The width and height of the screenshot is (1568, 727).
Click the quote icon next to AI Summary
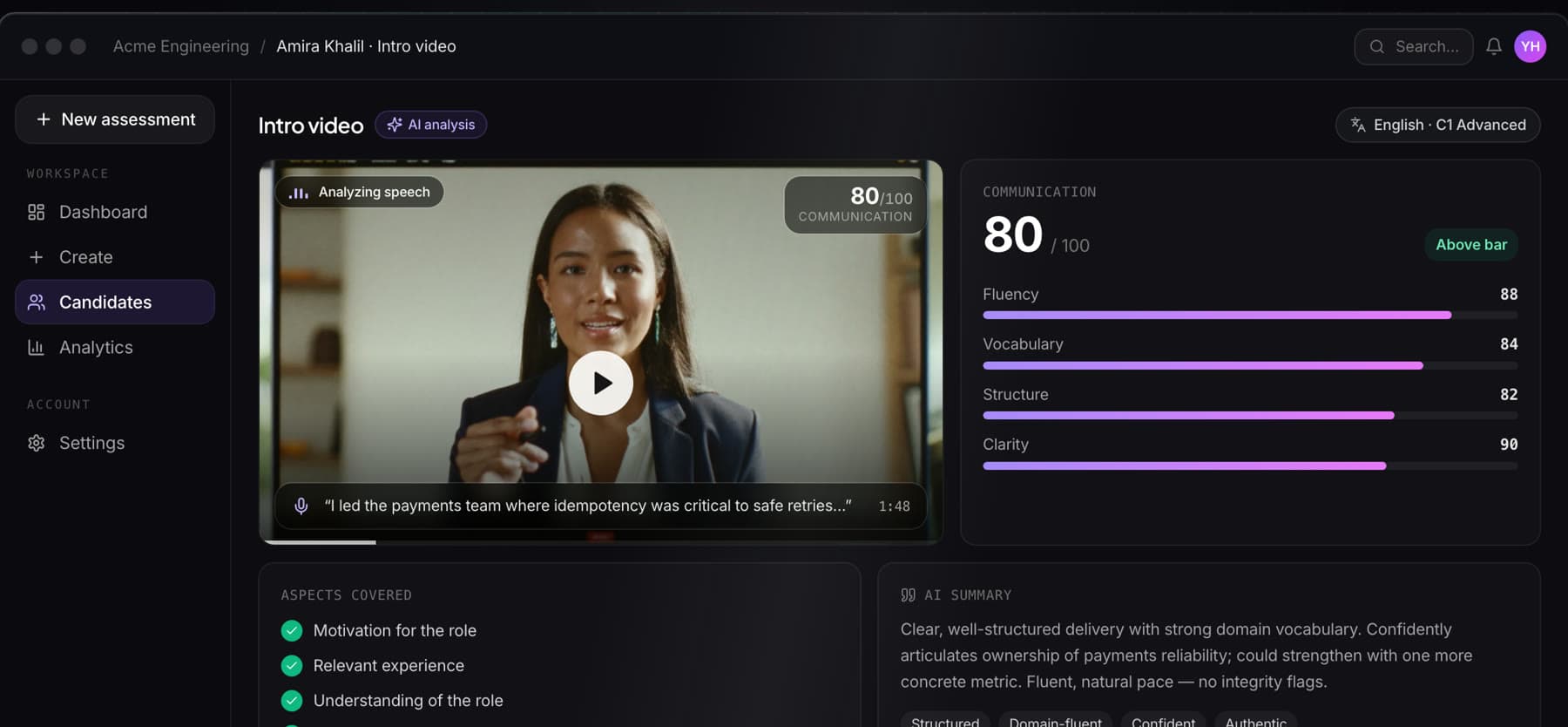(x=908, y=595)
